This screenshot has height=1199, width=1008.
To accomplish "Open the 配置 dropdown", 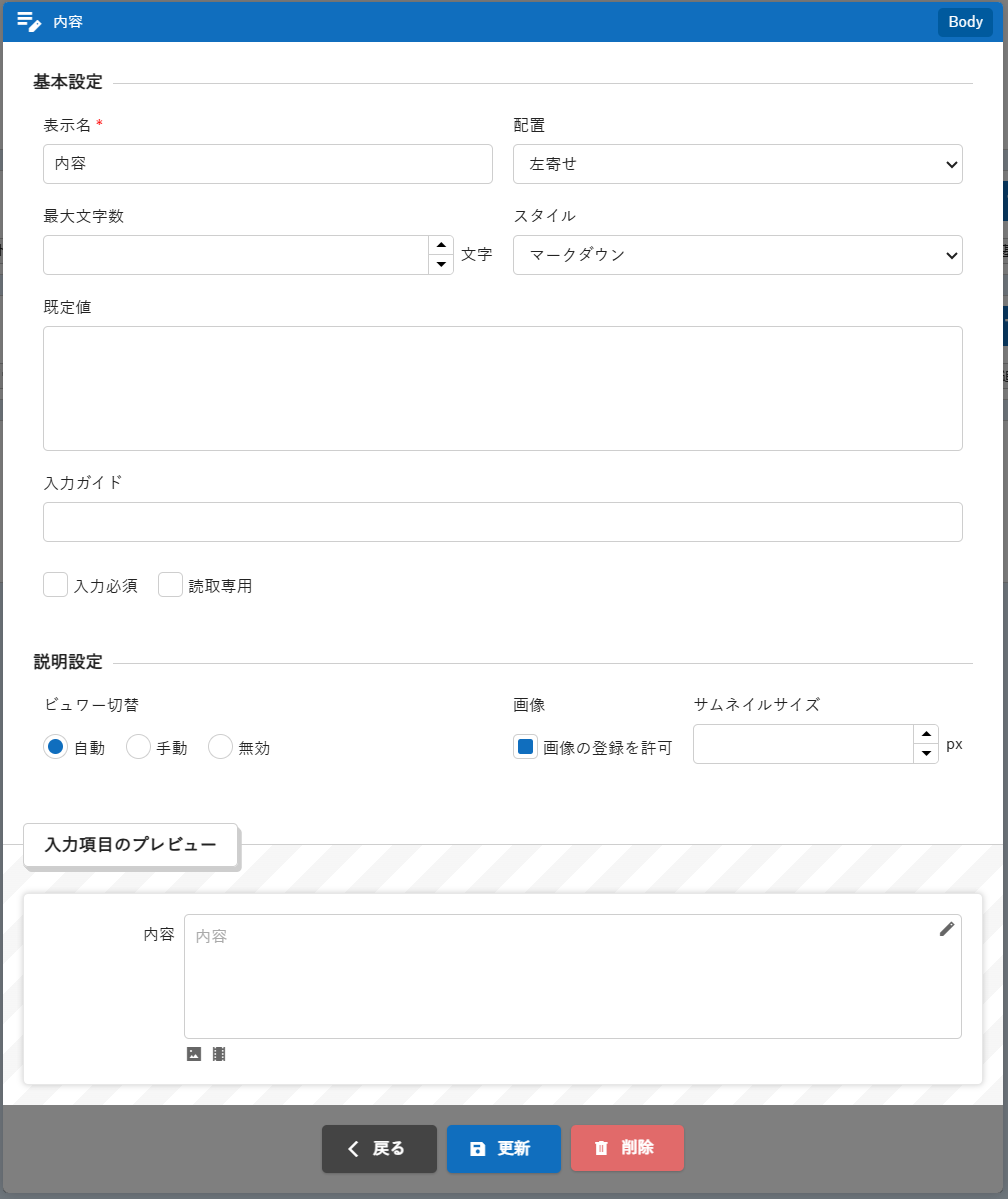I will pos(737,164).
